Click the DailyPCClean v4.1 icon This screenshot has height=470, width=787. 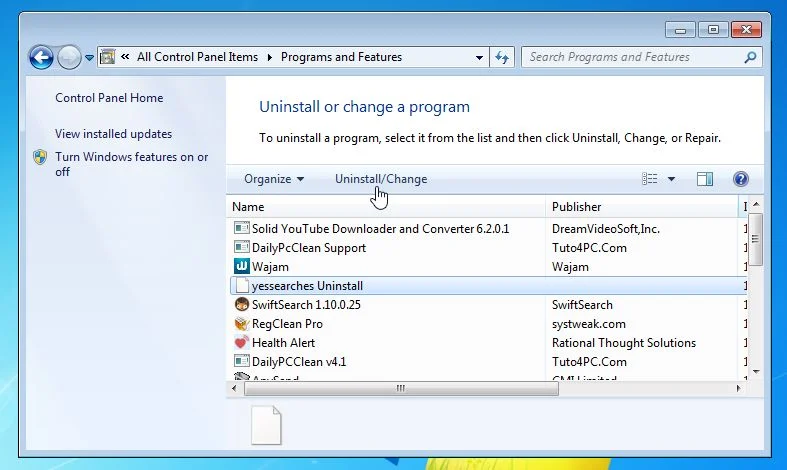pos(241,361)
